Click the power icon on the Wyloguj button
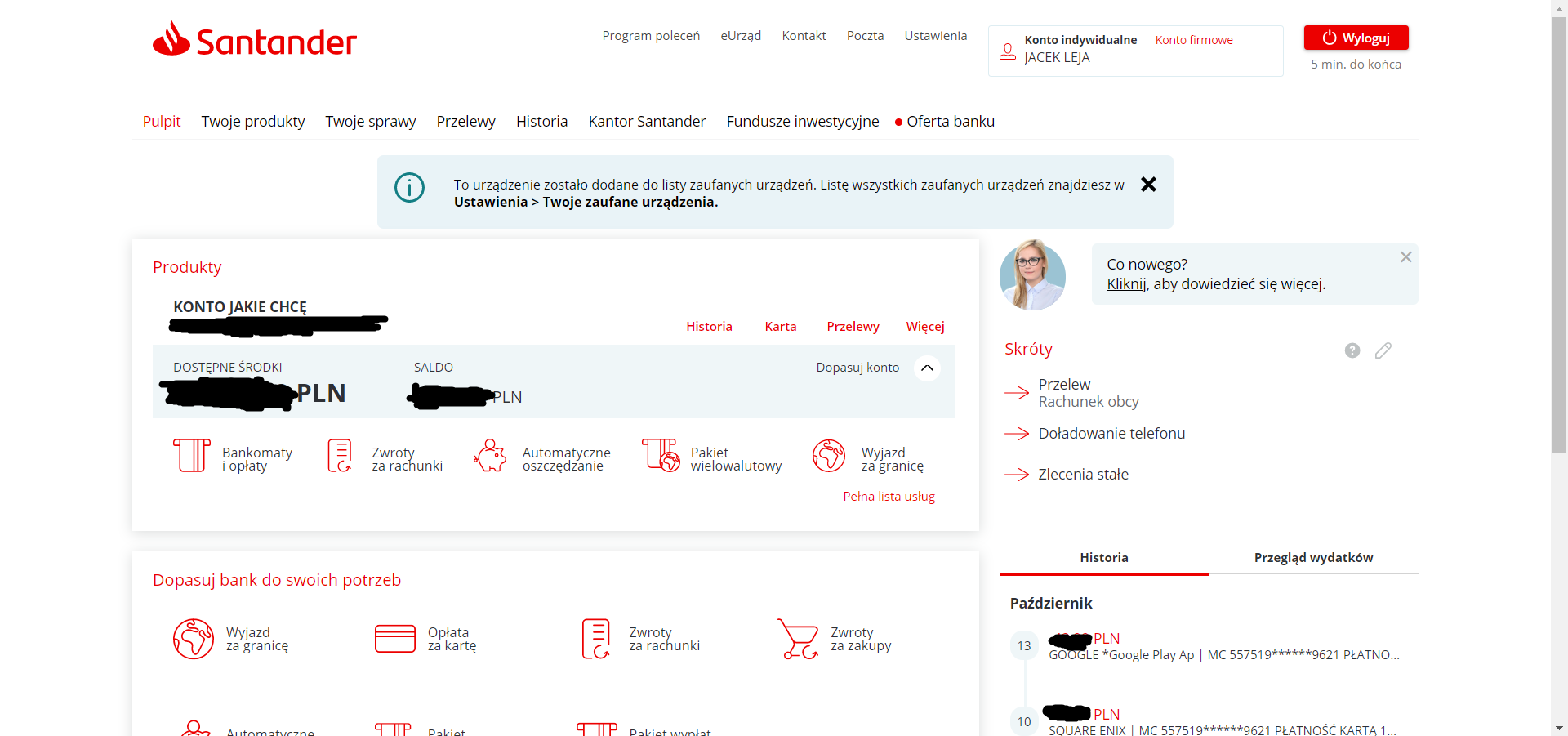 (1329, 38)
